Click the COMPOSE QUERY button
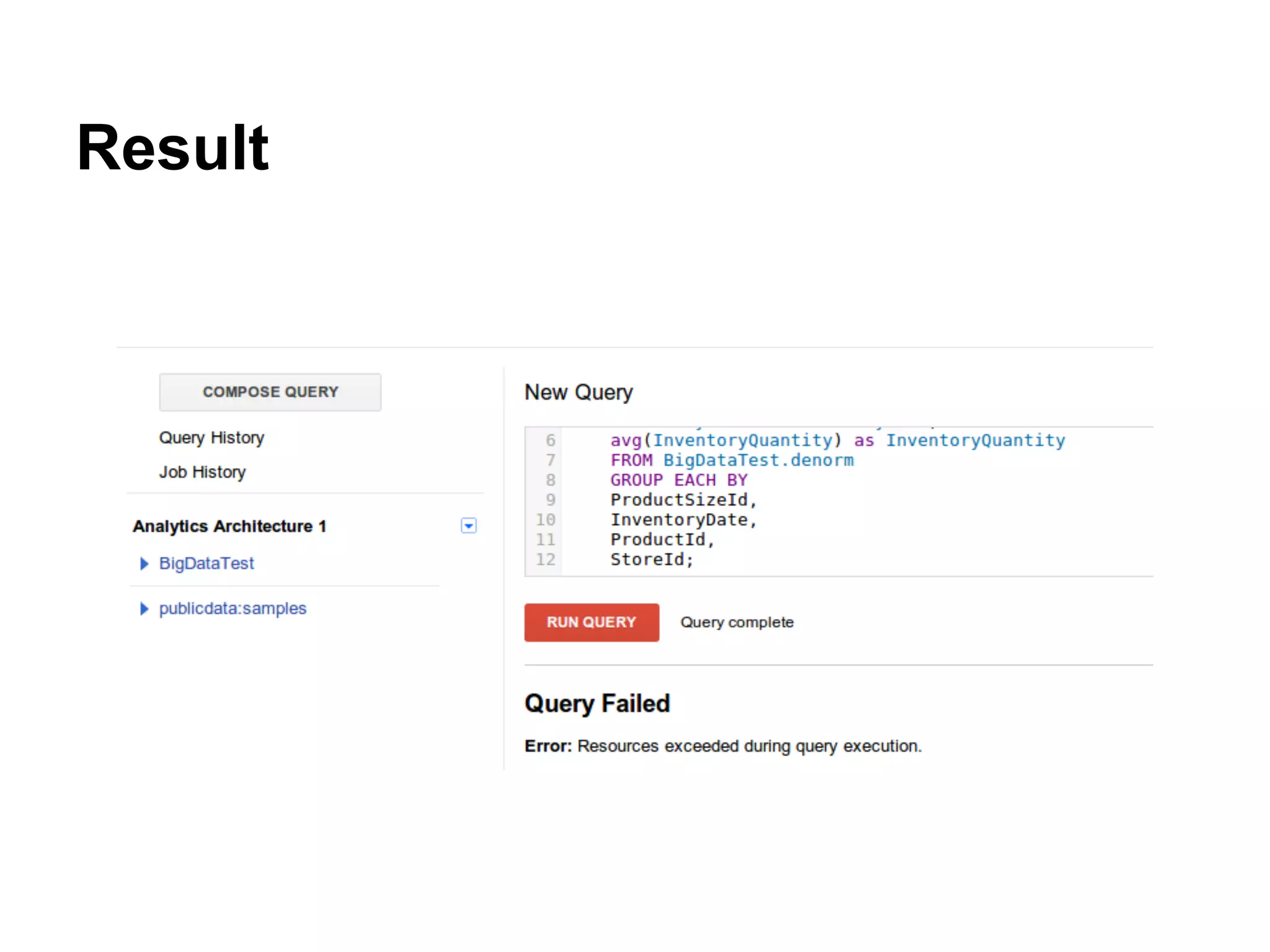Viewport: 1270px width, 952px height. (270, 392)
